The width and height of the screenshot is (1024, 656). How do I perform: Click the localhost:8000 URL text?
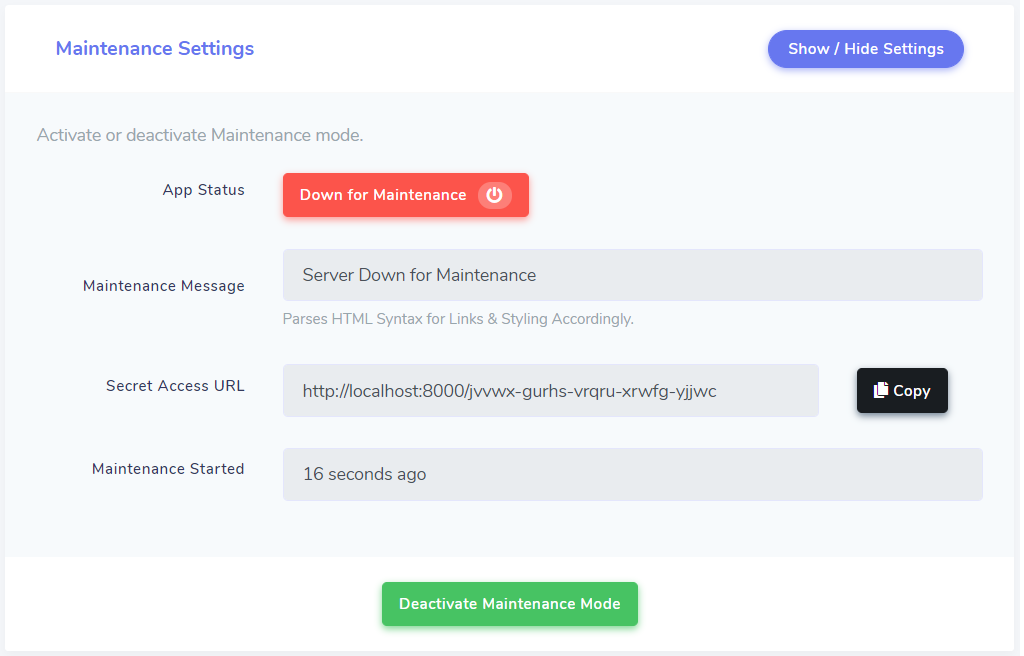click(x=509, y=391)
